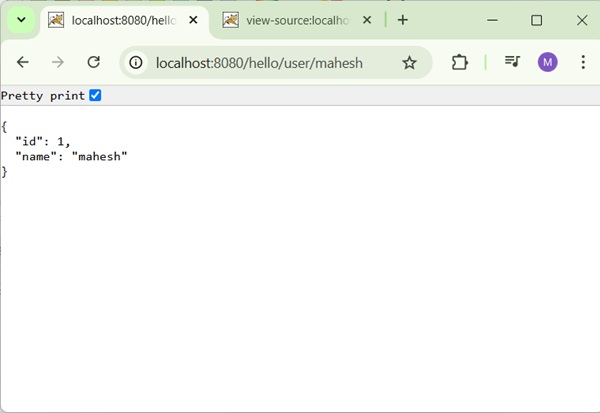
Task: Click the closing brace of the JSON
Action: (x=4, y=172)
